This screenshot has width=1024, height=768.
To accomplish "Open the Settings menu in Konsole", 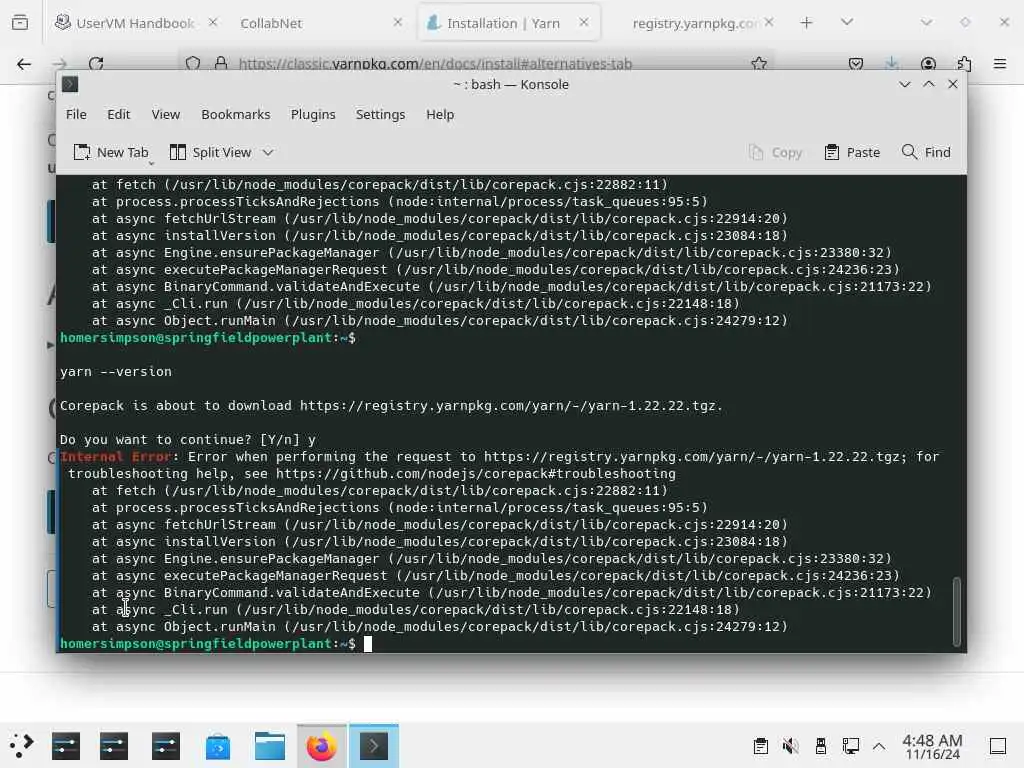I will coord(380,114).
